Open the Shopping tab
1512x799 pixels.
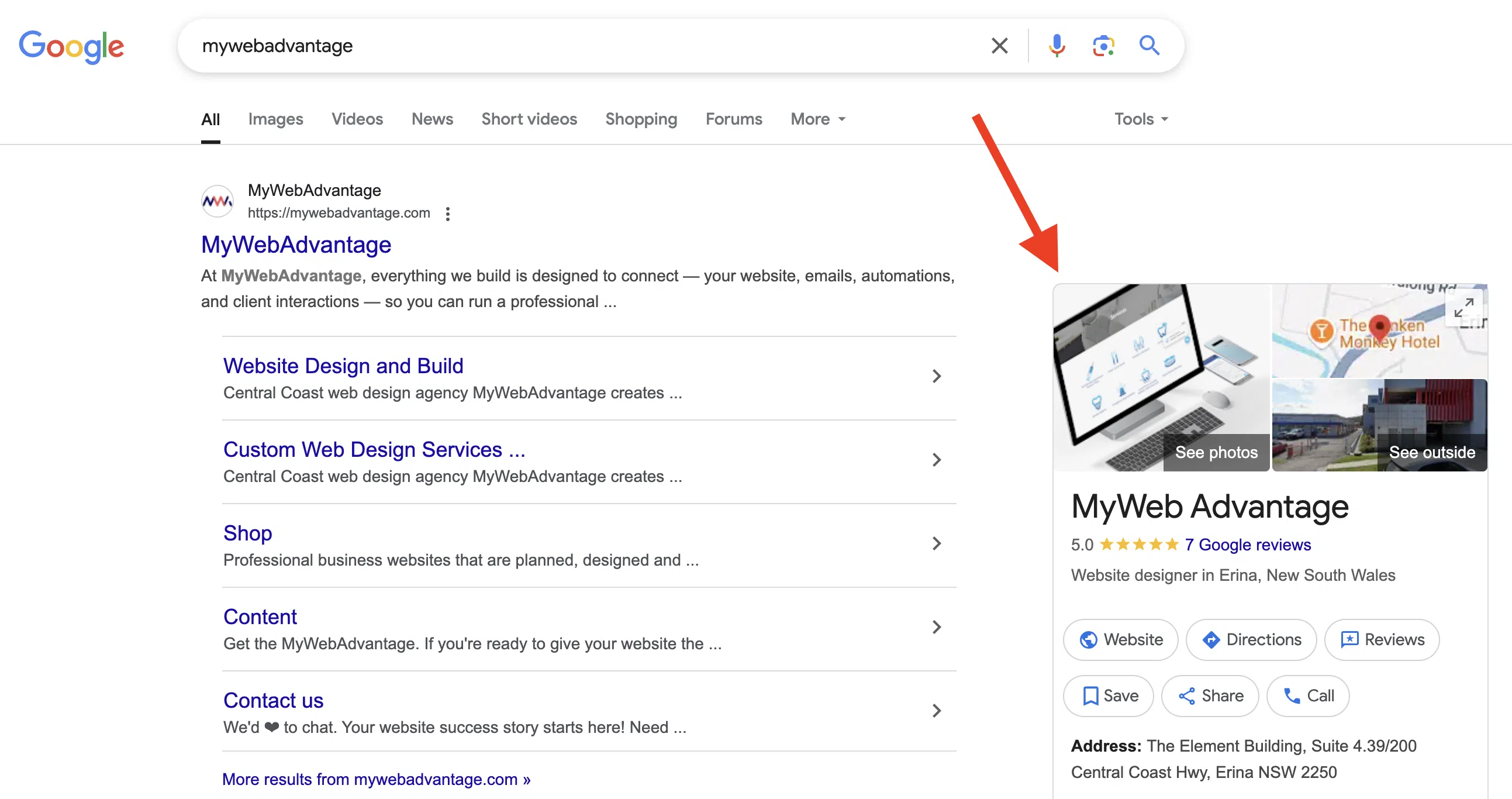[x=641, y=119]
